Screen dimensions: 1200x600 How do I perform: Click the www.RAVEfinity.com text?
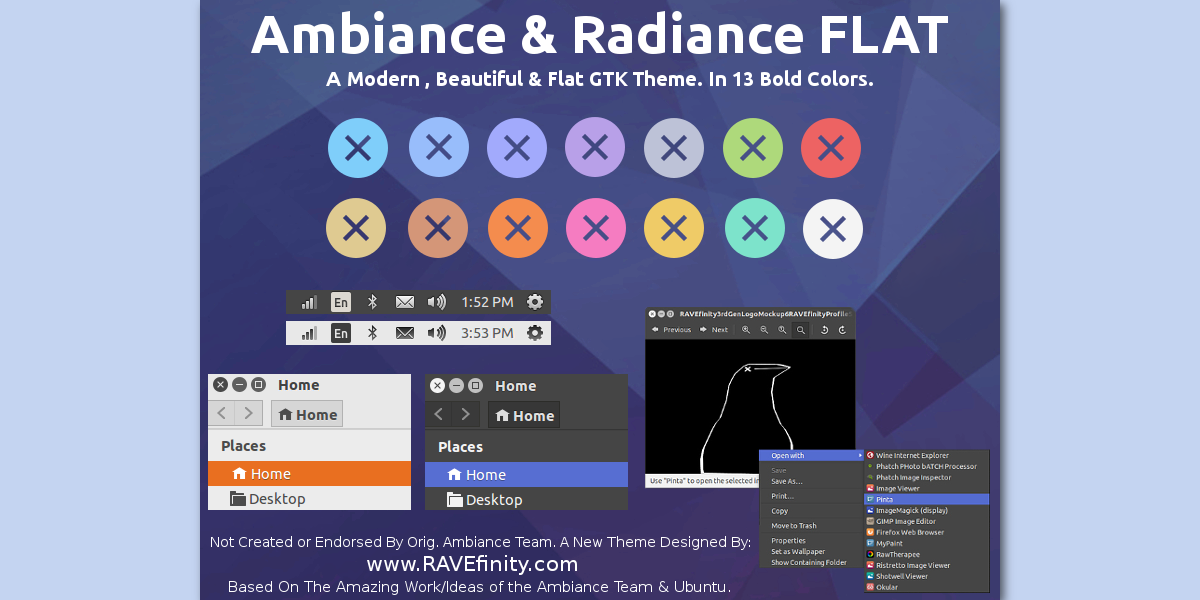[473, 564]
